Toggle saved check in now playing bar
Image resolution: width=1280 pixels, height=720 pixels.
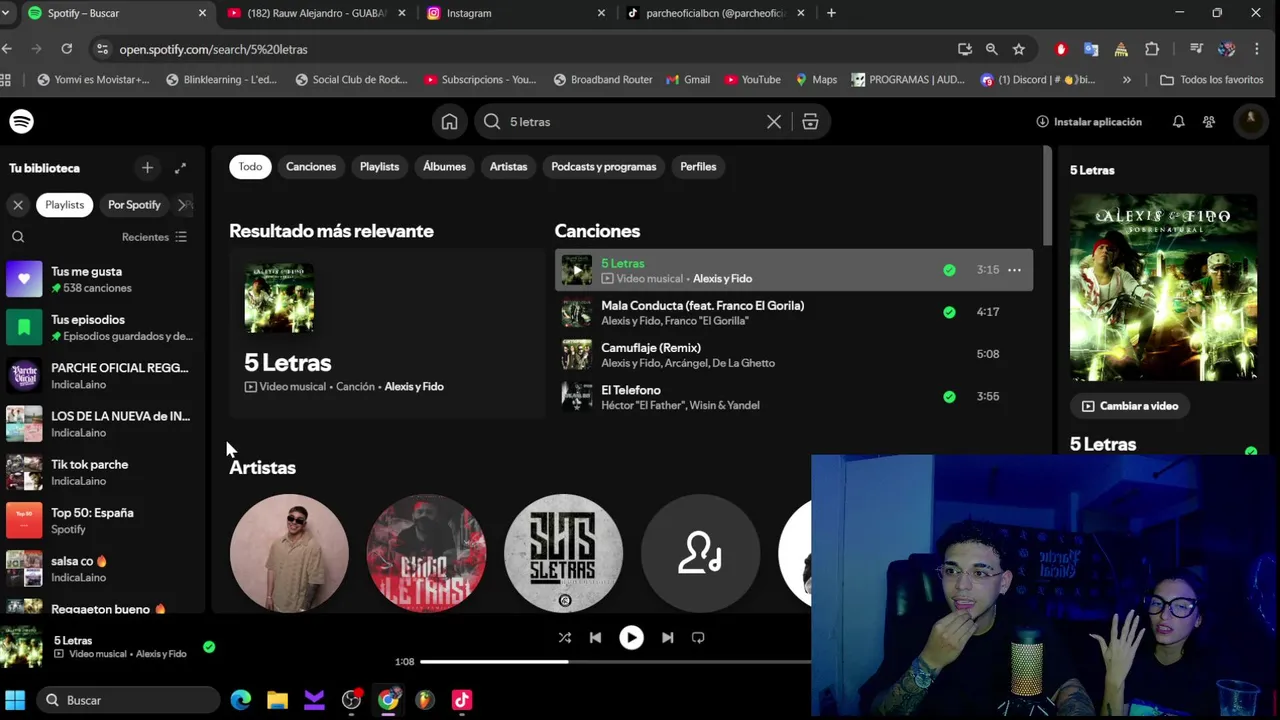pyautogui.click(x=209, y=647)
